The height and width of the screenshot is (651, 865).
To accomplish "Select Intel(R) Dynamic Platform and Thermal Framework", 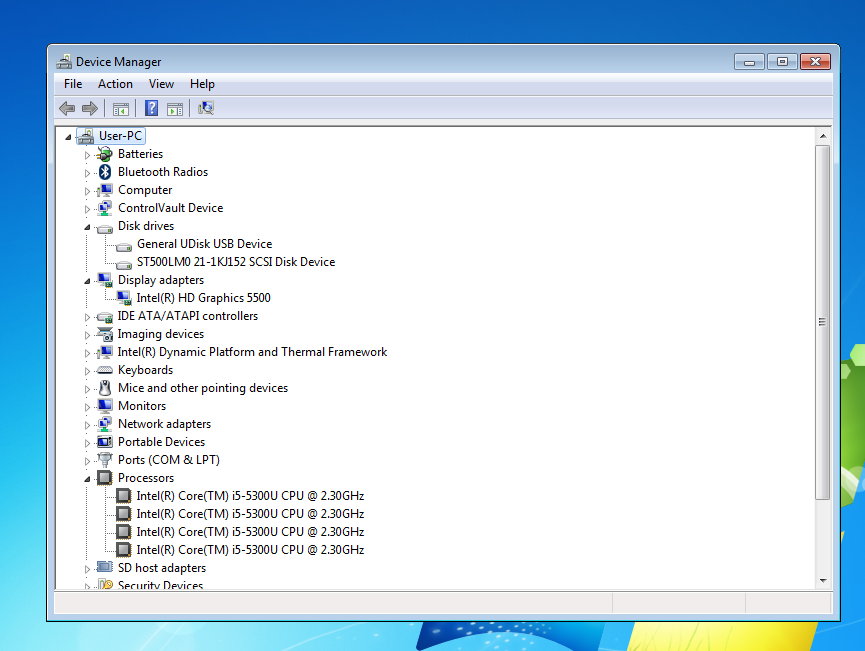I will point(252,352).
